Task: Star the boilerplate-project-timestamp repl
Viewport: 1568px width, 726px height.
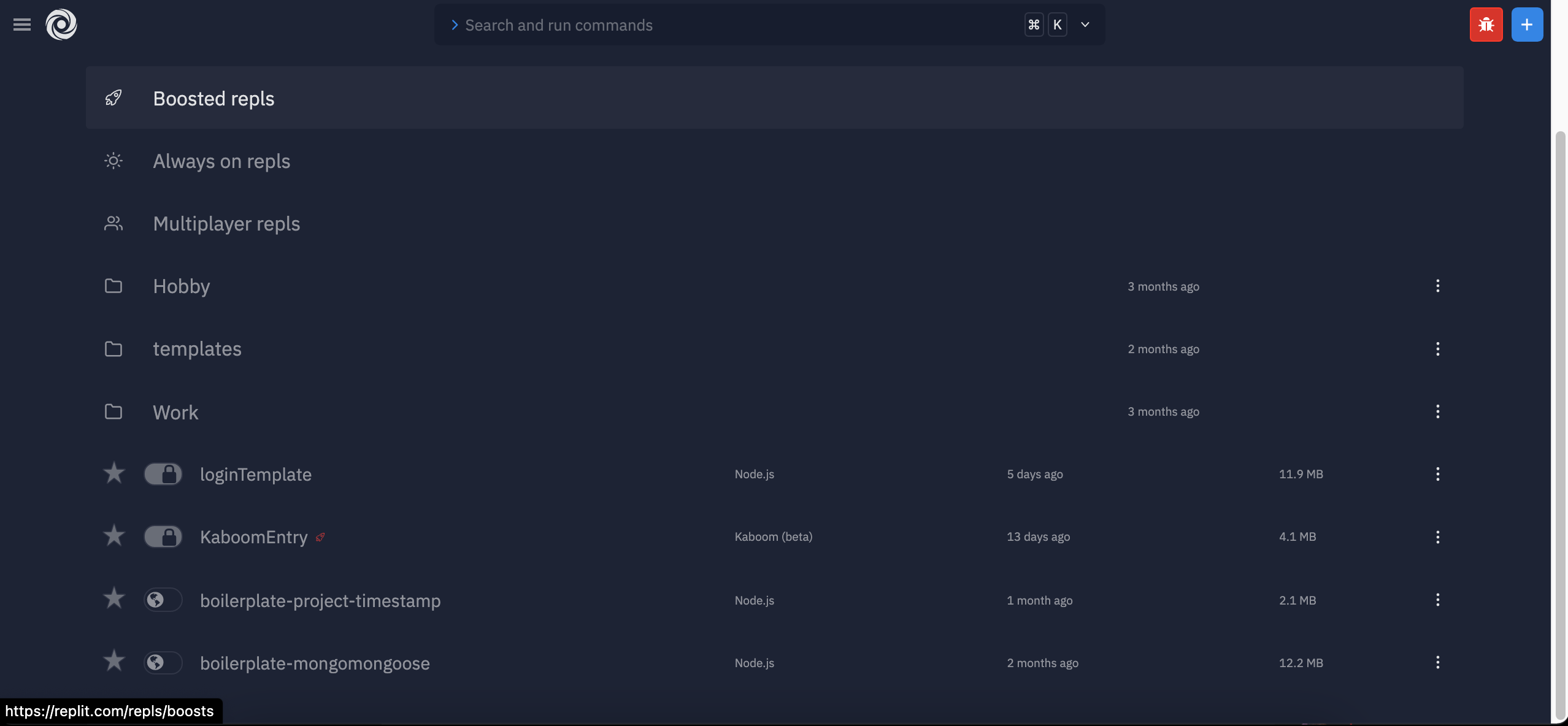Action: 114,598
